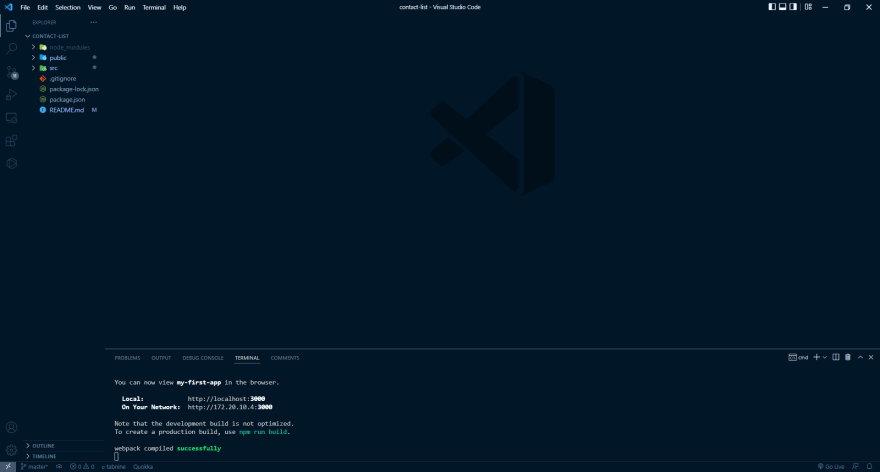The width and height of the screenshot is (880, 472).
Task: Click the tabnine status bar item
Action: (113, 466)
